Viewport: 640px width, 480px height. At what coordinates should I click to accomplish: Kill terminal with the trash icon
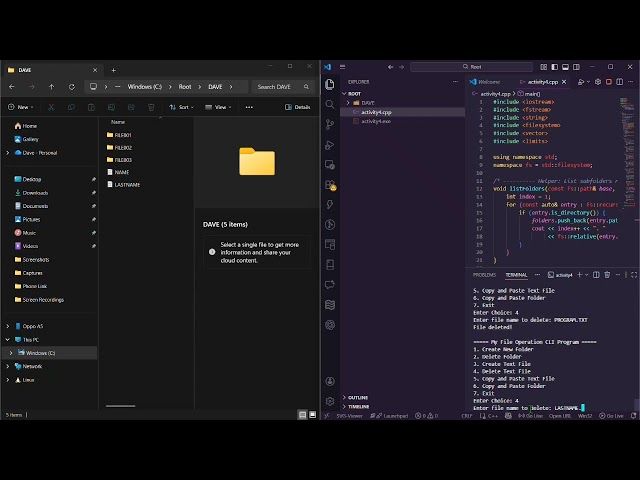tap(607, 275)
